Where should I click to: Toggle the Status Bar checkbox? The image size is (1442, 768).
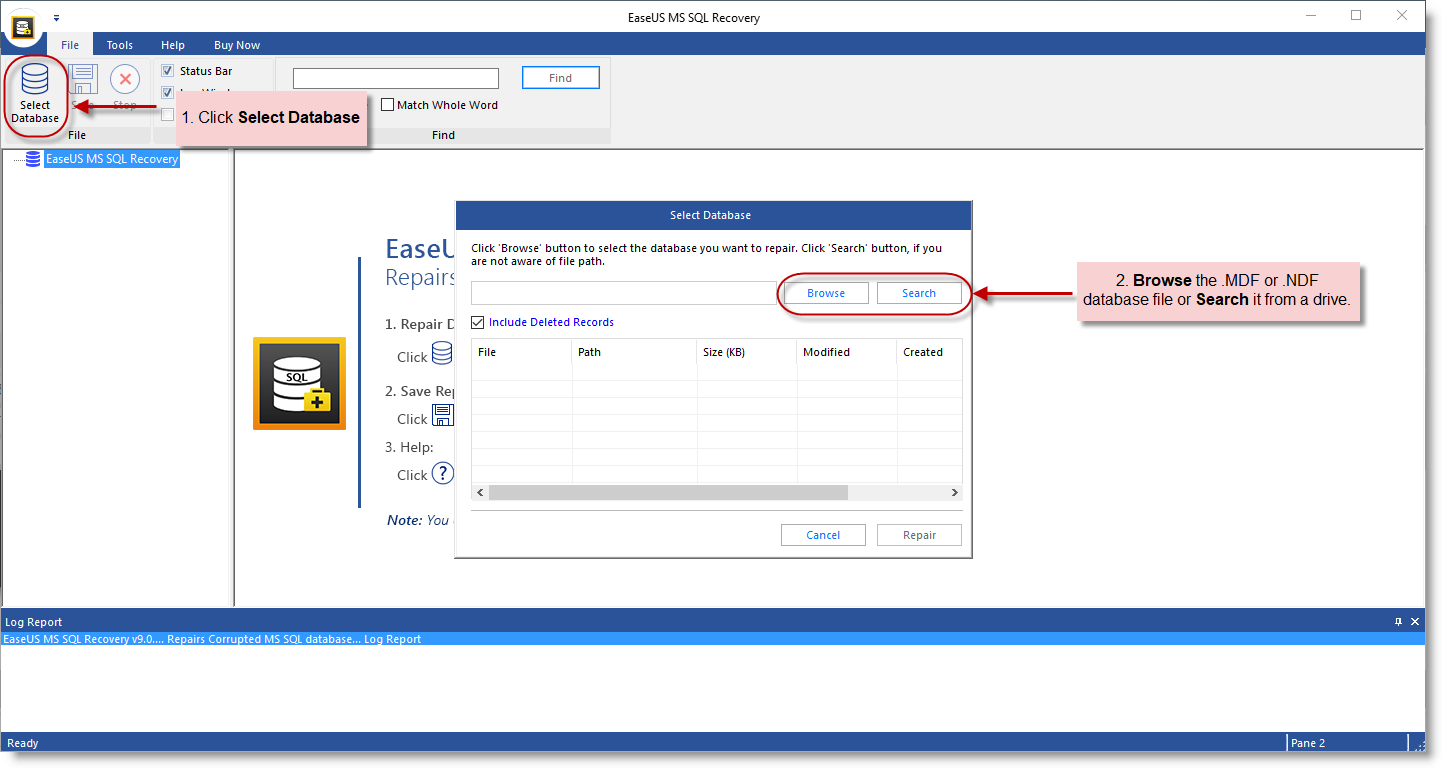click(x=168, y=71)
